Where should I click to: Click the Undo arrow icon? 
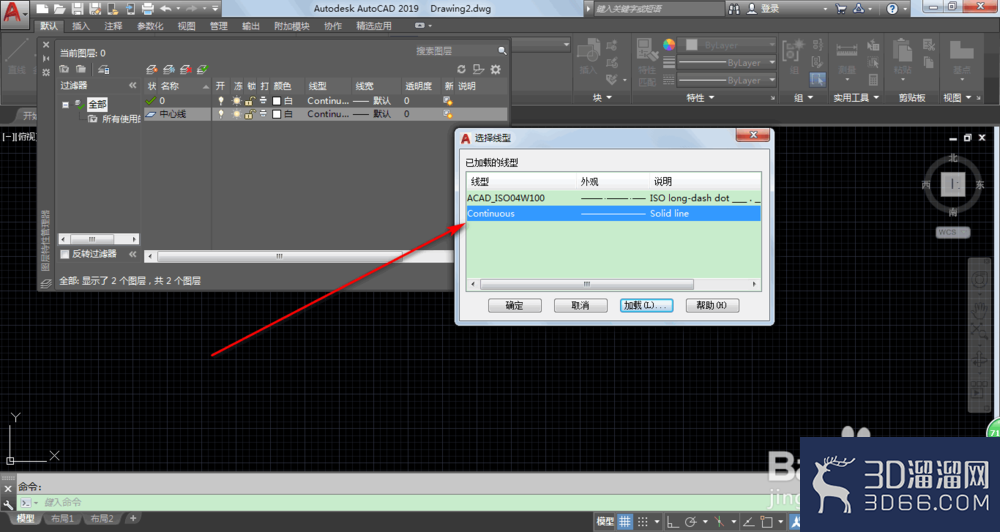pos(165,9)
